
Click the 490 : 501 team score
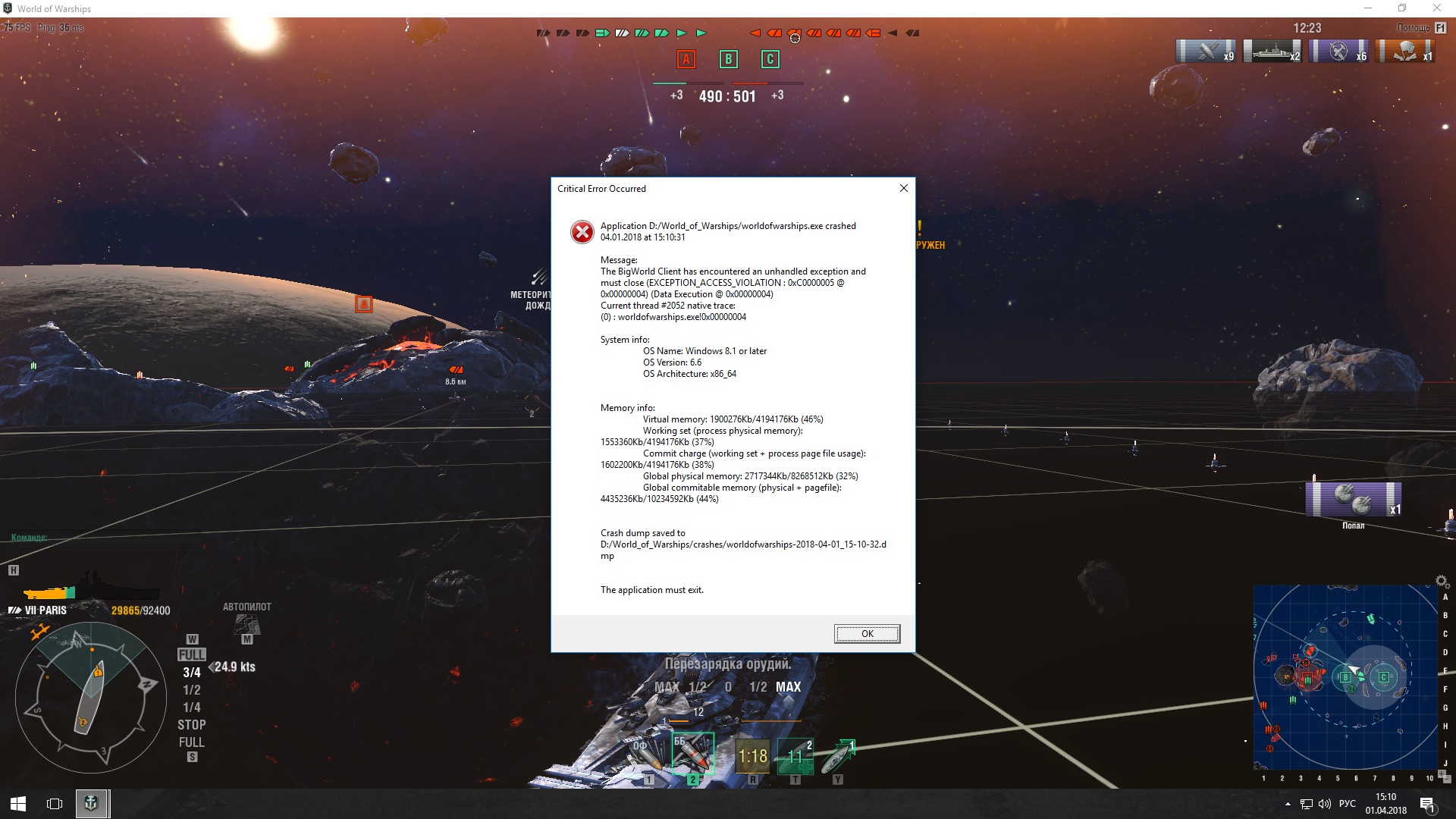(x=727, y=97)
